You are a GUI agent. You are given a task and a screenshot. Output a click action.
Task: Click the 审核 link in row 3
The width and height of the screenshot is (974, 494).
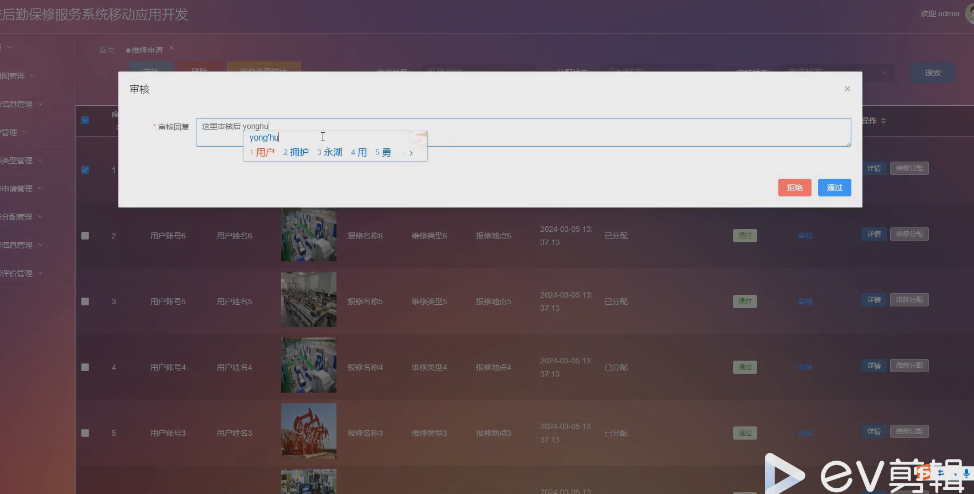click(805, 301)
